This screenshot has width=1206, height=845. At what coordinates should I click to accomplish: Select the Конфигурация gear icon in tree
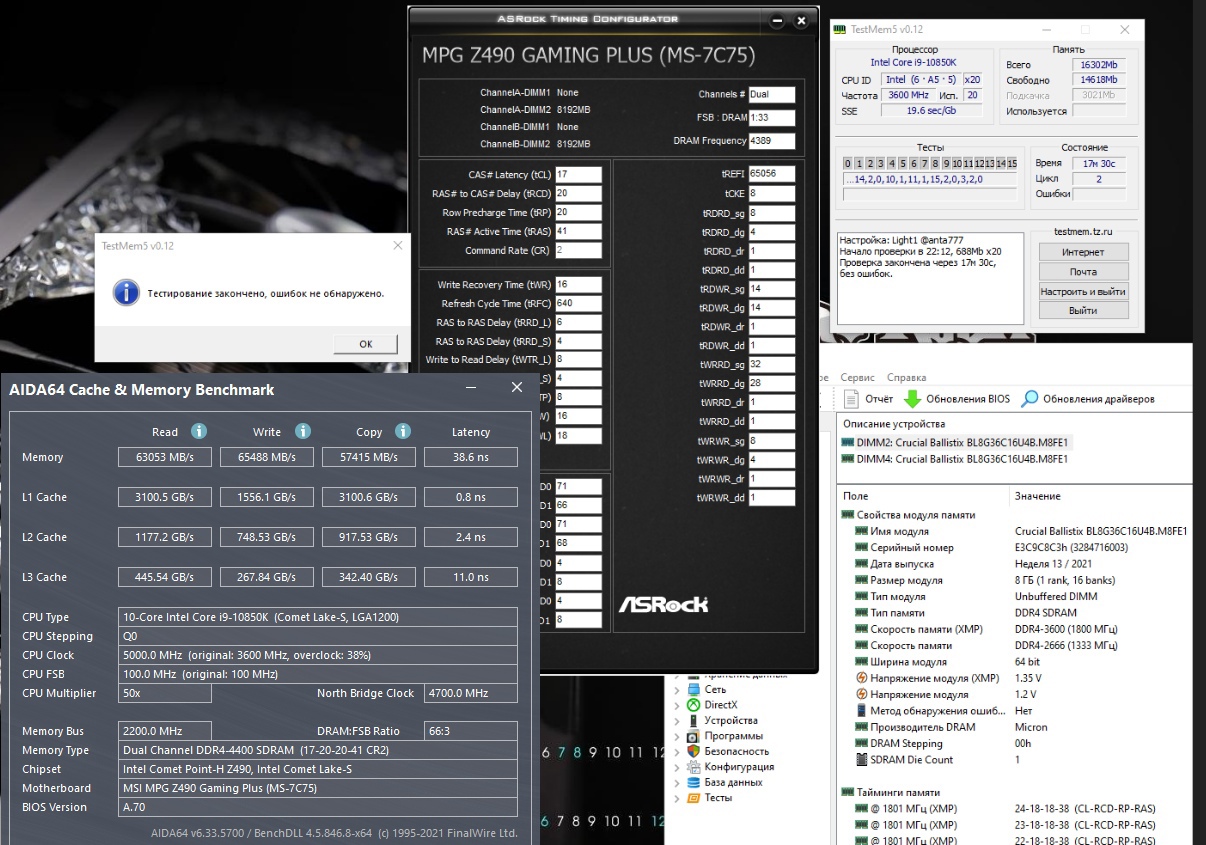[x=693, y=767]
